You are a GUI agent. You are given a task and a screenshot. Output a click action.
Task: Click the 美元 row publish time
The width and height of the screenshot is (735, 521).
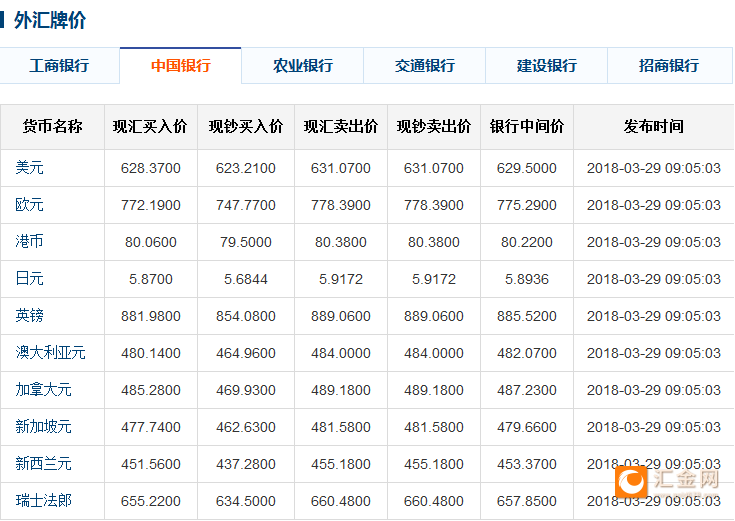[653, 168]
